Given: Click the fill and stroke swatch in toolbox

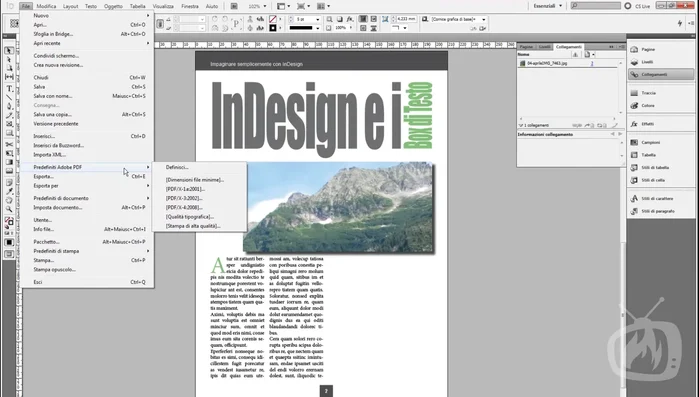Looking at the screenshot, I should pyautogui.click(x=9, y=221).
